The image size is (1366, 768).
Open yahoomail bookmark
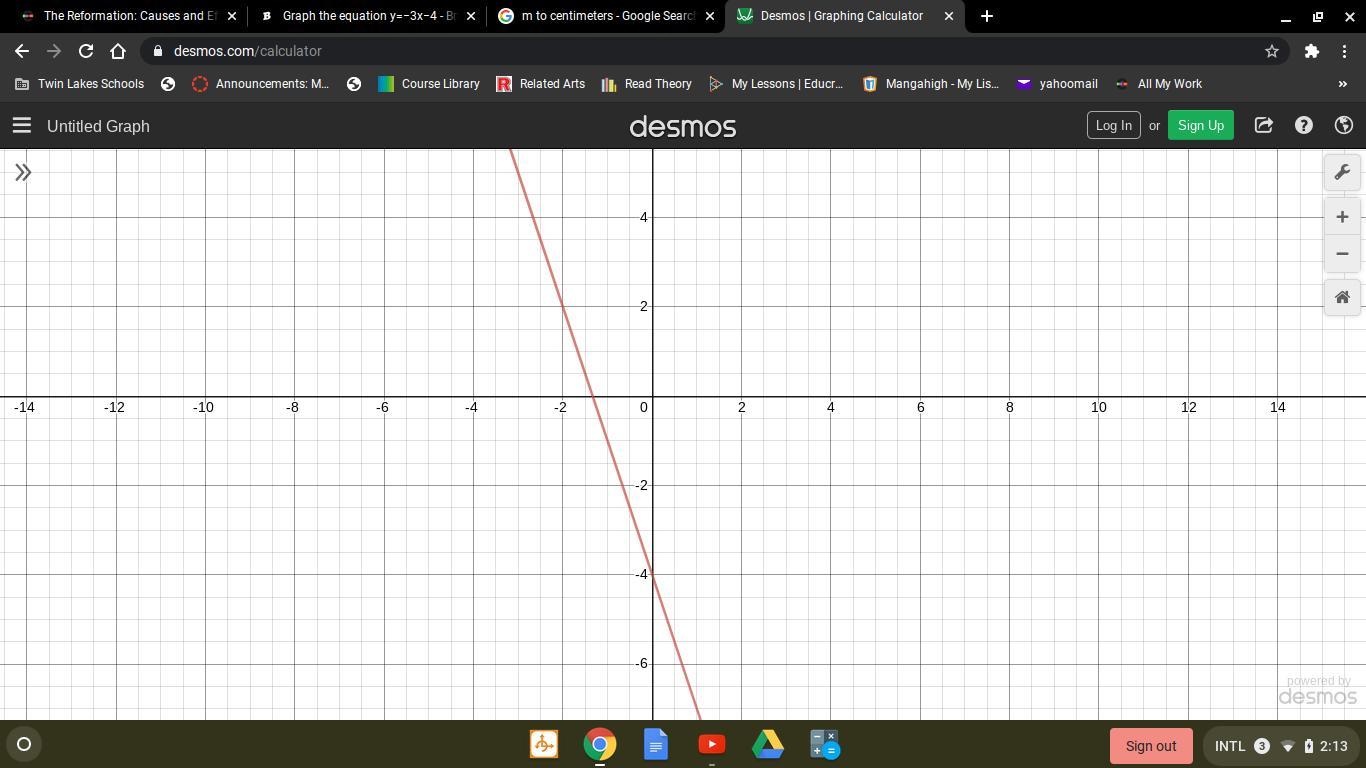[x=1057, y=84]
